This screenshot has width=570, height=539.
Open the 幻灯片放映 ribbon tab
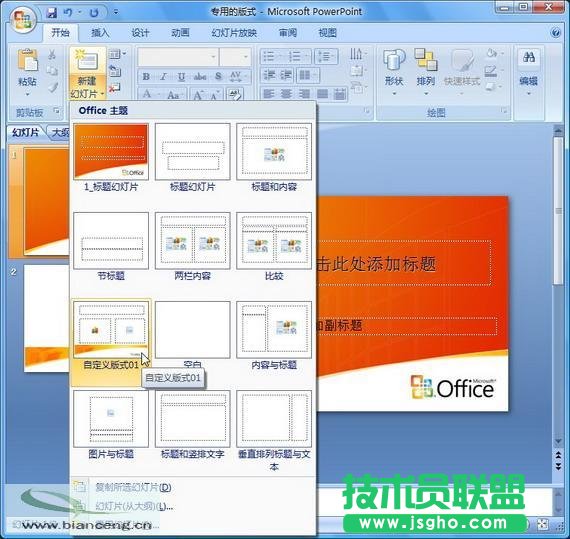pyautogui.click(x=234, y=33)
